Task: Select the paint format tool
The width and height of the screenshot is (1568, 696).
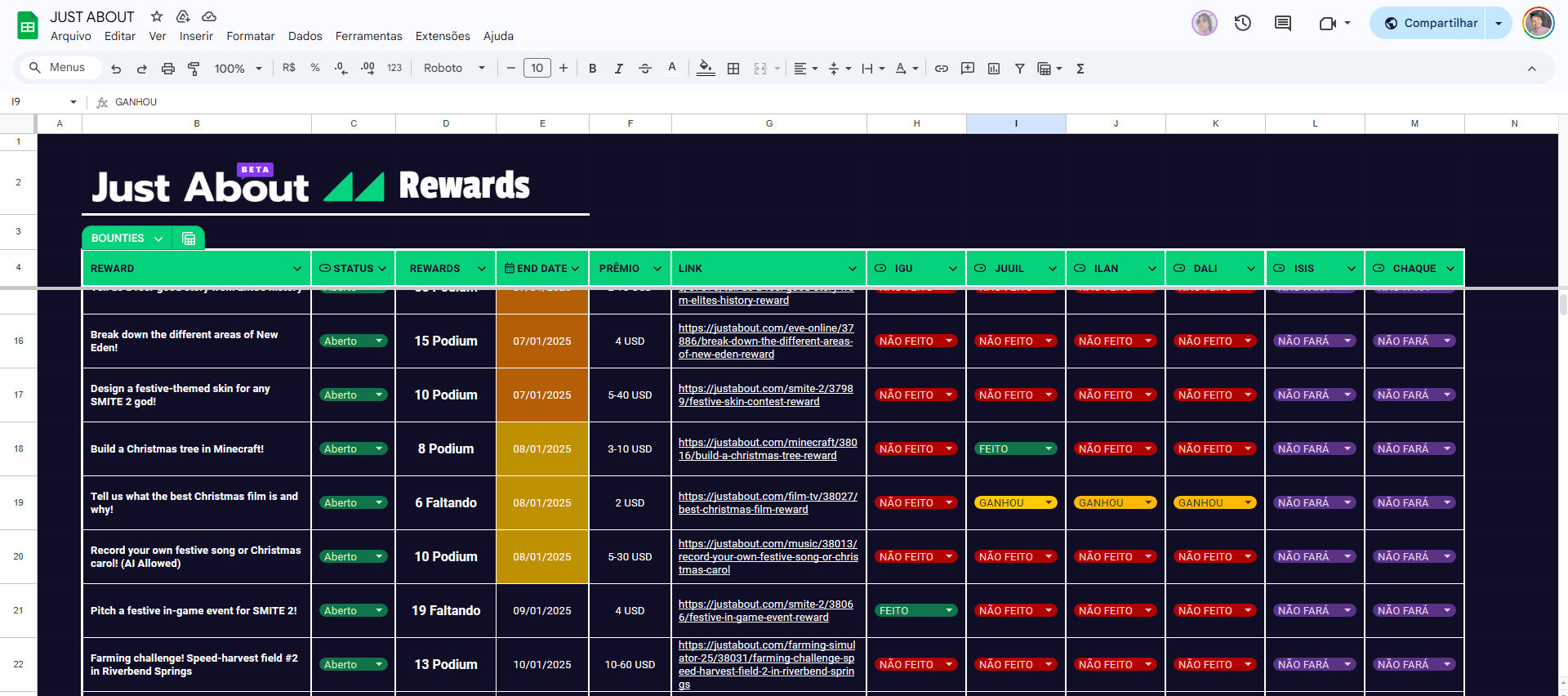Action: [x=194, y=69]
